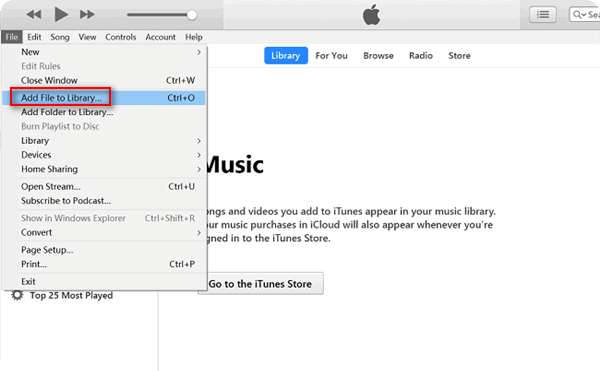The width and height of the screenshot is (600, 371).
Task: Expand the Library submenu arrow
Action: point(199,141)
